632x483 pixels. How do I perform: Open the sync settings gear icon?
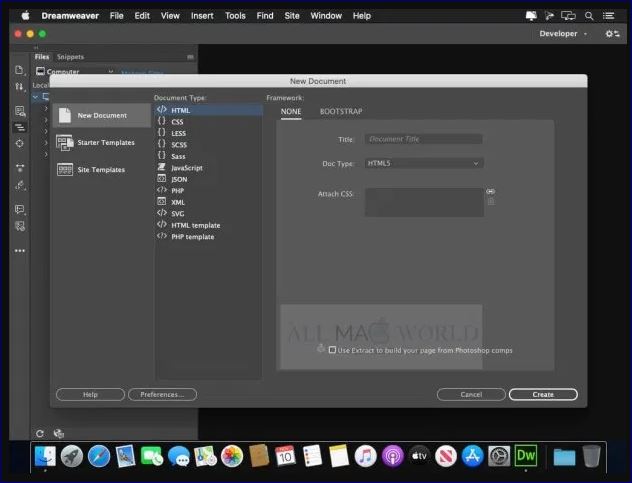coord(612,34)
